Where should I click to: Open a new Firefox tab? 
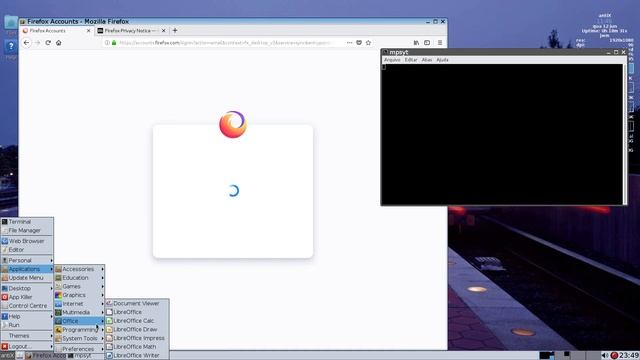[x=175, y=31]
